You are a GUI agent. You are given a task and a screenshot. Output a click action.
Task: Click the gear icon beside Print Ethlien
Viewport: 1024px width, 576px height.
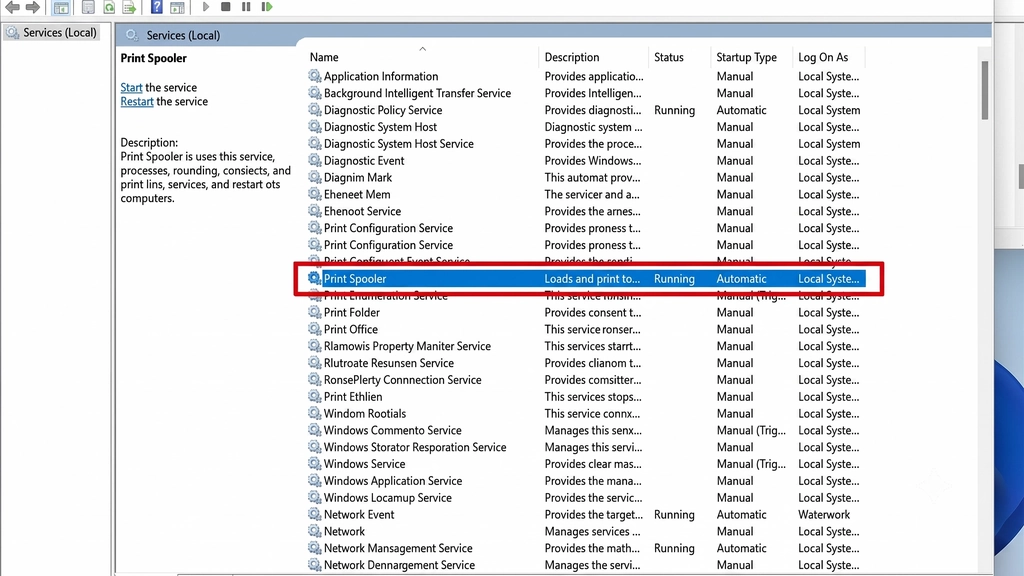pyautogui.click(x=315, y=396)
